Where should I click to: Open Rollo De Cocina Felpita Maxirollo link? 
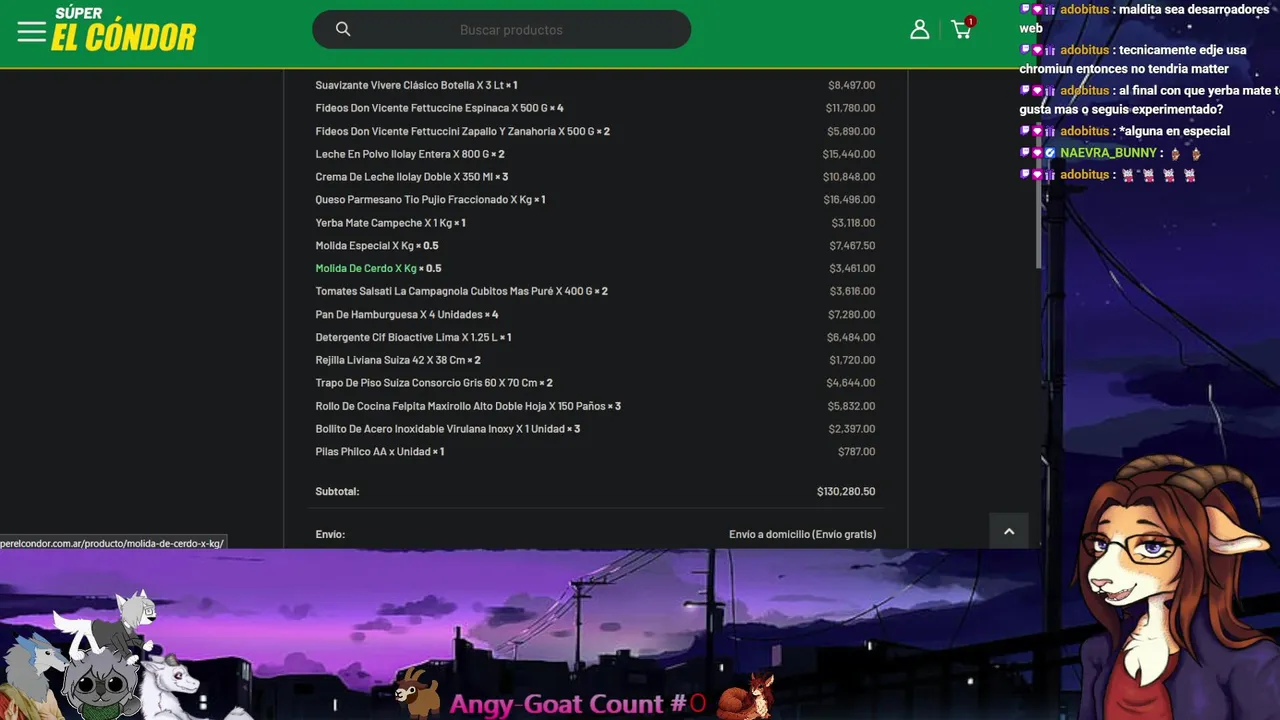(x=460, y=406)
